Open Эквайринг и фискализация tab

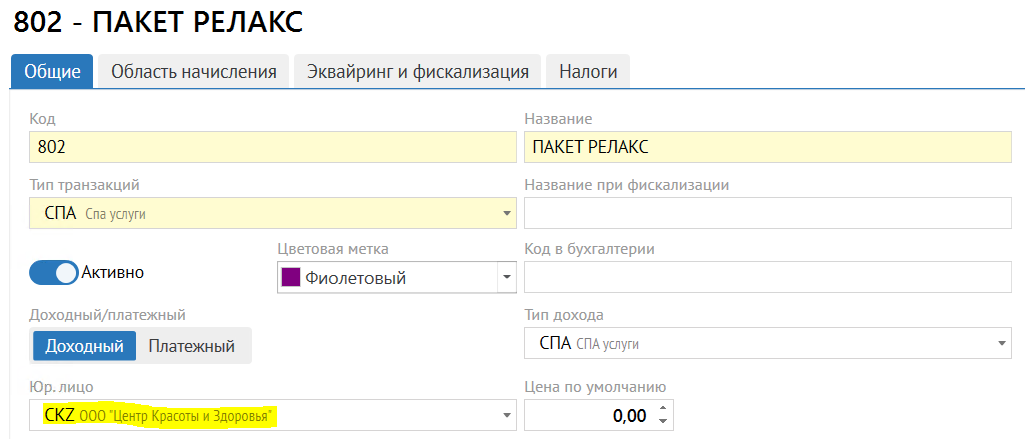tap(417, 72)
